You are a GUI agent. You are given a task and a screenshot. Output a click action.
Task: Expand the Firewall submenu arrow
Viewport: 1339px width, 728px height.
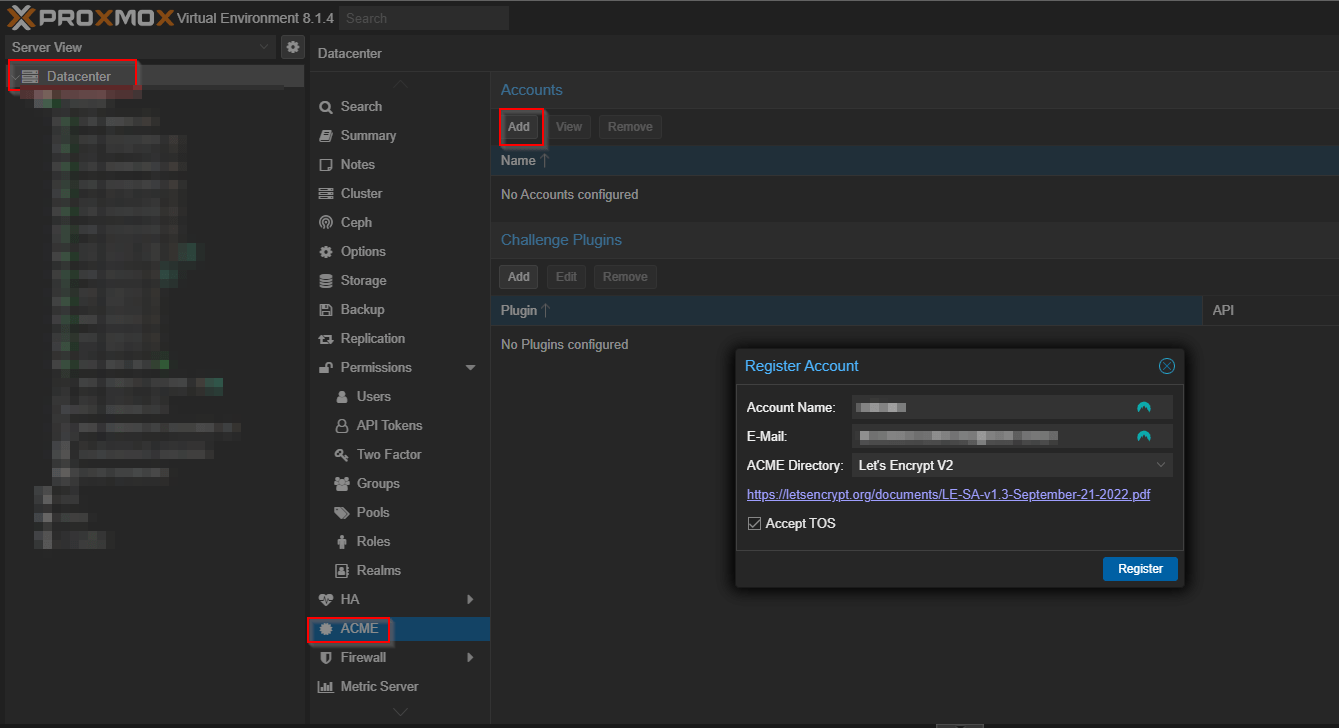471,657
